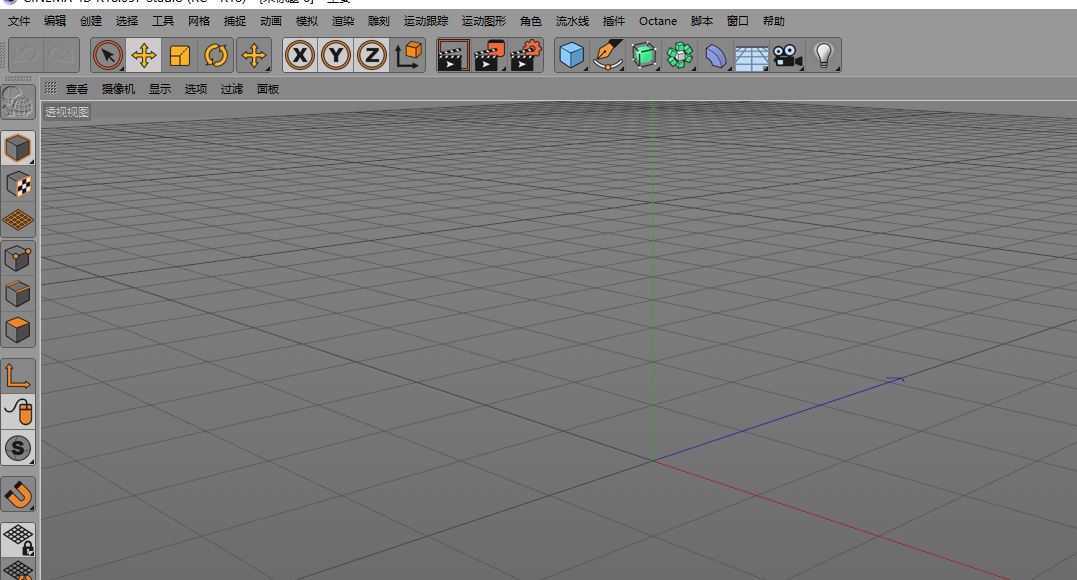Open the 模拟 menu

[x=307, y=21]
